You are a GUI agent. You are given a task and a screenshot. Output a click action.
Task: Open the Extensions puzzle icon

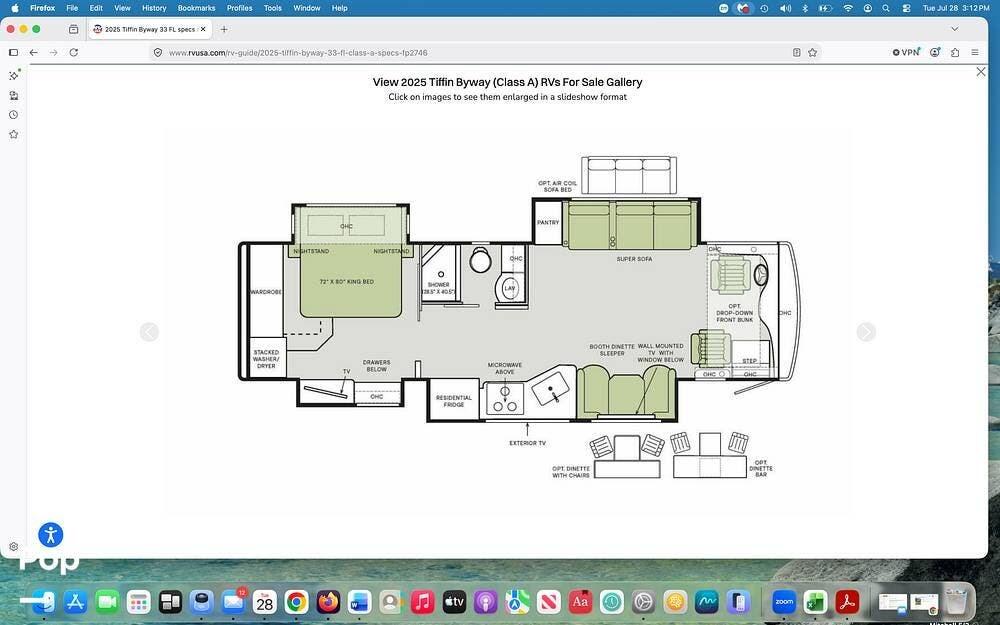[x=955, y=52]
